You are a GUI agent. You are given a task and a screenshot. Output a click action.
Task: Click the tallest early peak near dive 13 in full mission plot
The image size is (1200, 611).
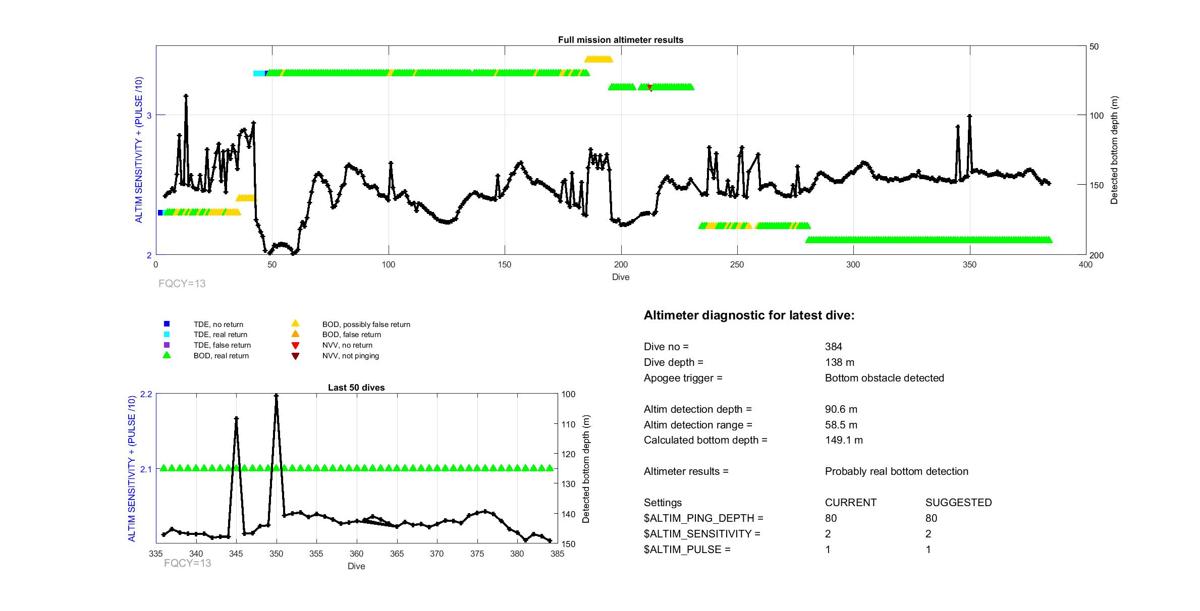186,96
